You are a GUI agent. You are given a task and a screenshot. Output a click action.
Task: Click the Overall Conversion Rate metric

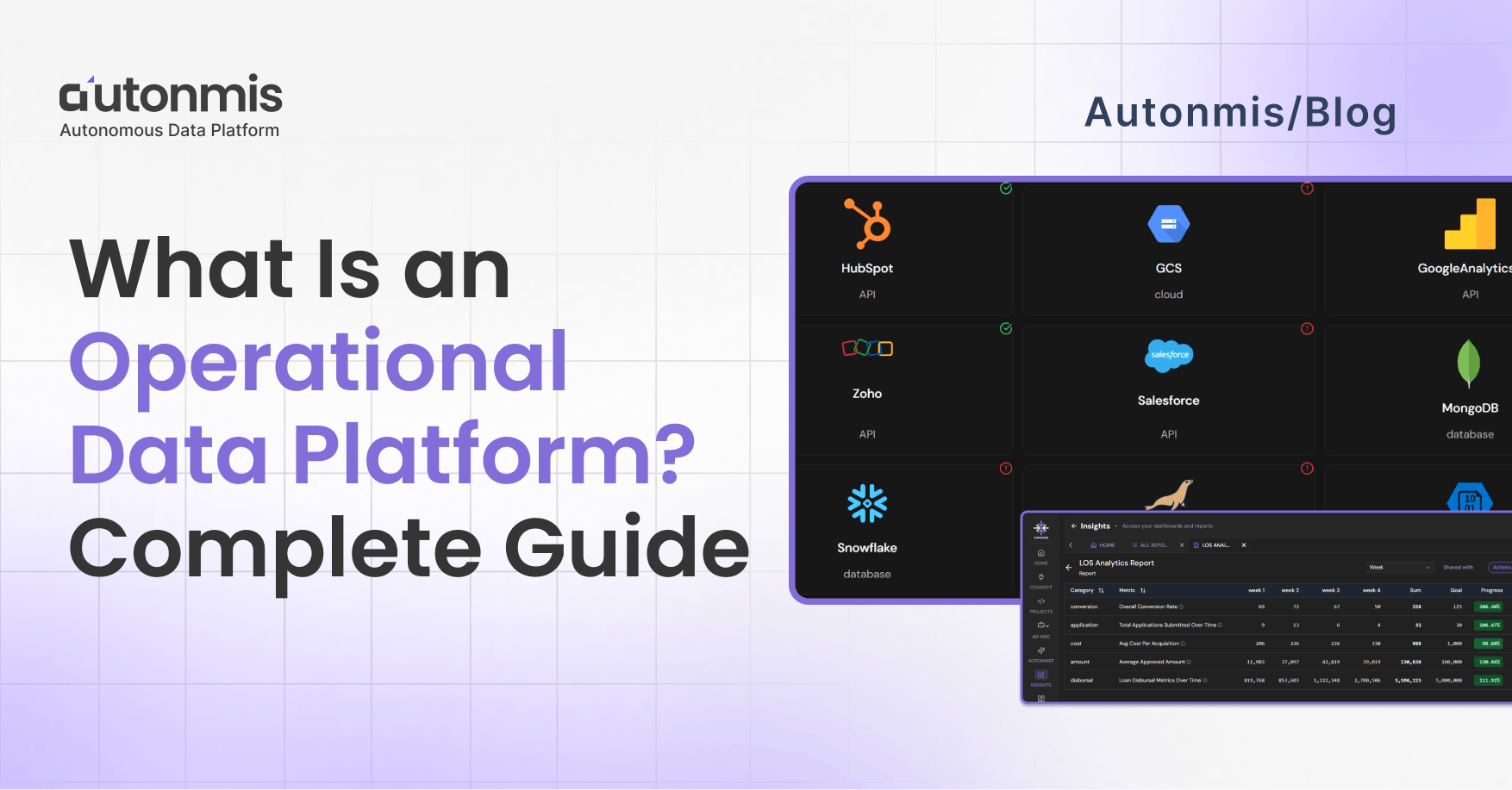coord(1147,606)
